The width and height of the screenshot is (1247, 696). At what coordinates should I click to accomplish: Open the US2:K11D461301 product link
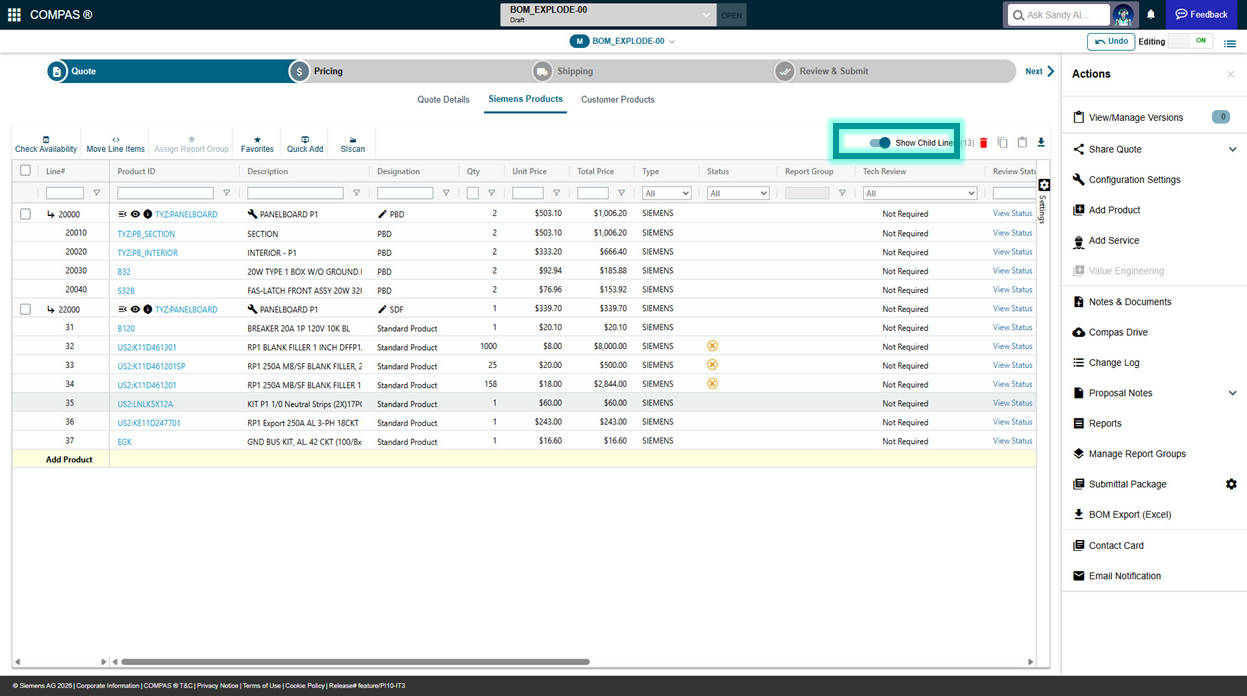[147, 347]
